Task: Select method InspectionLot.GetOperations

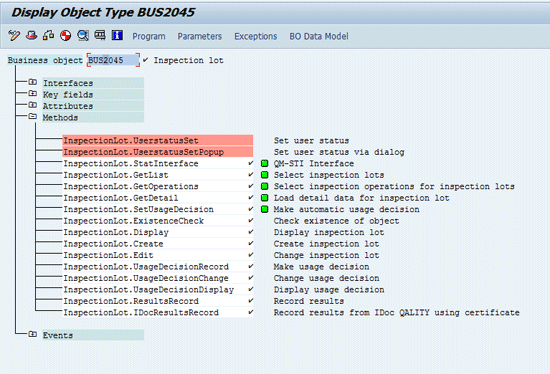Action: [x=158, y=186]
